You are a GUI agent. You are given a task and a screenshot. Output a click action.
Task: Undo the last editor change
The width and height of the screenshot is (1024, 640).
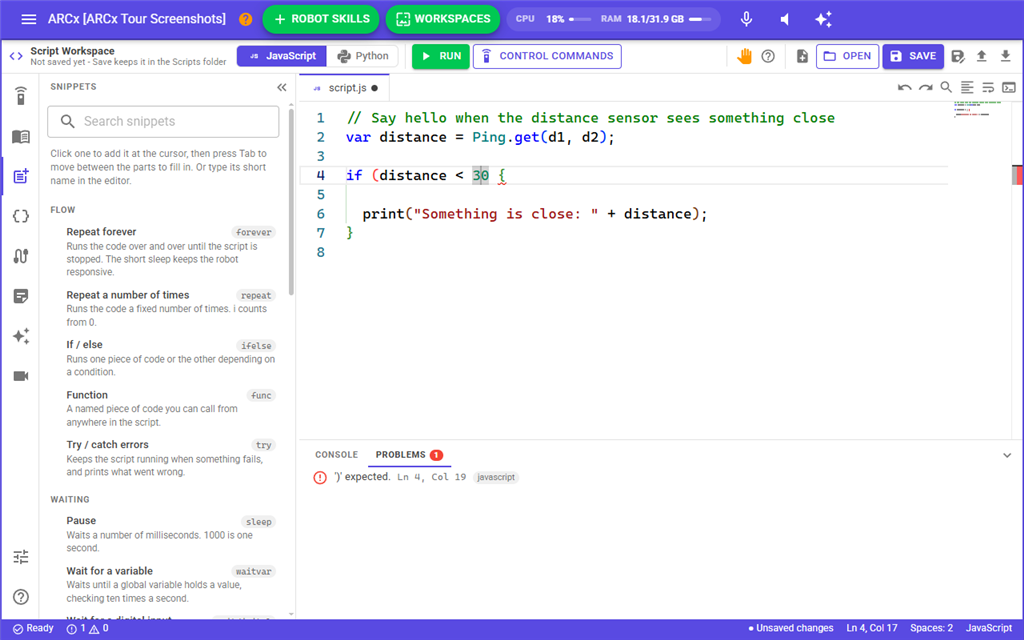[904, 88]
